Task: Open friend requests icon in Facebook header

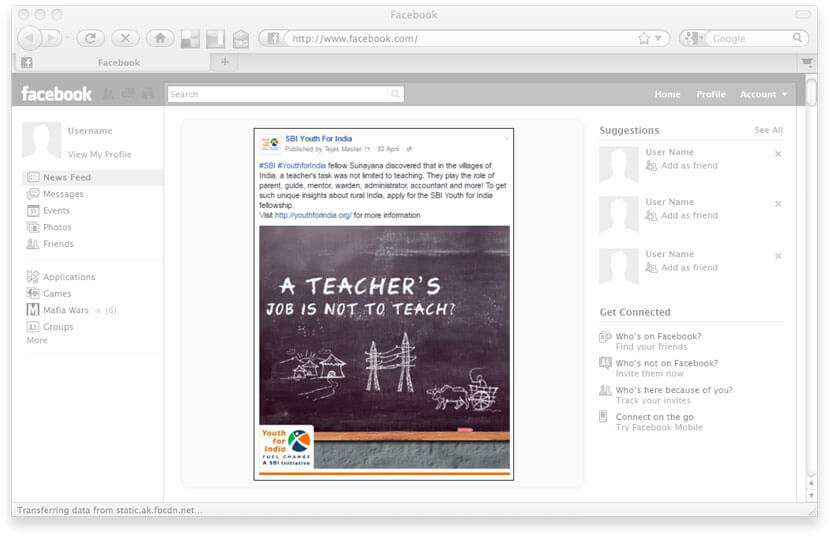Action: tap(108, 94)
